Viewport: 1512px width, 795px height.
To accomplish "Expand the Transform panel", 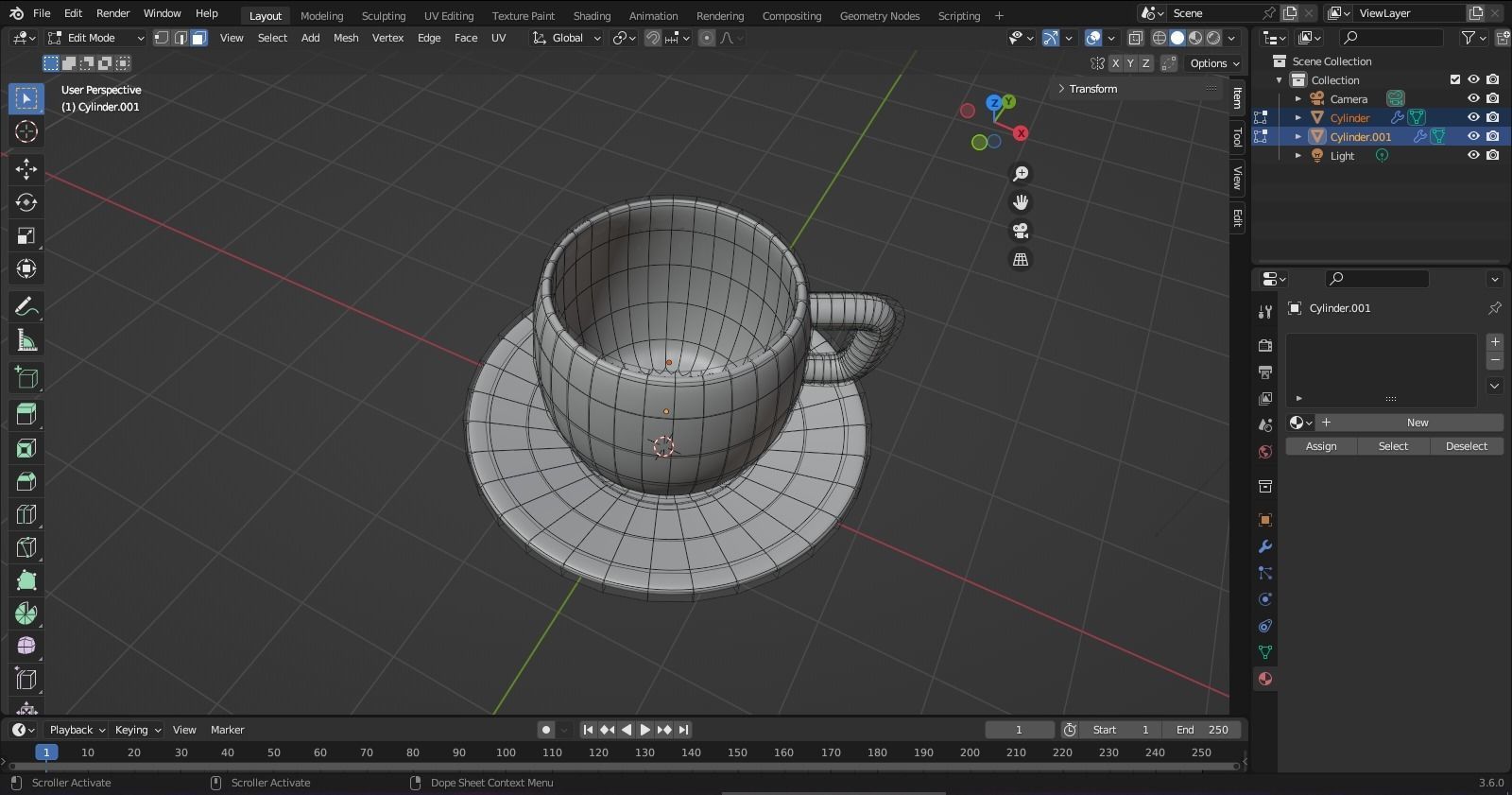I will click(1092, 89).
